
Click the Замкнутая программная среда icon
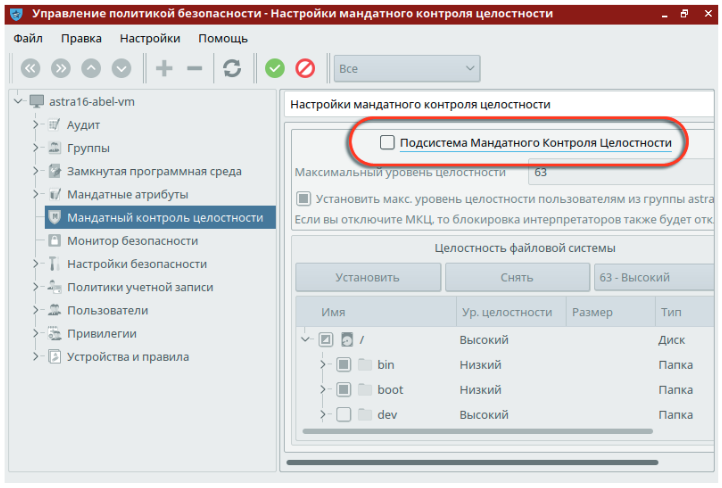pyautogui.click(x=54, y=171)
